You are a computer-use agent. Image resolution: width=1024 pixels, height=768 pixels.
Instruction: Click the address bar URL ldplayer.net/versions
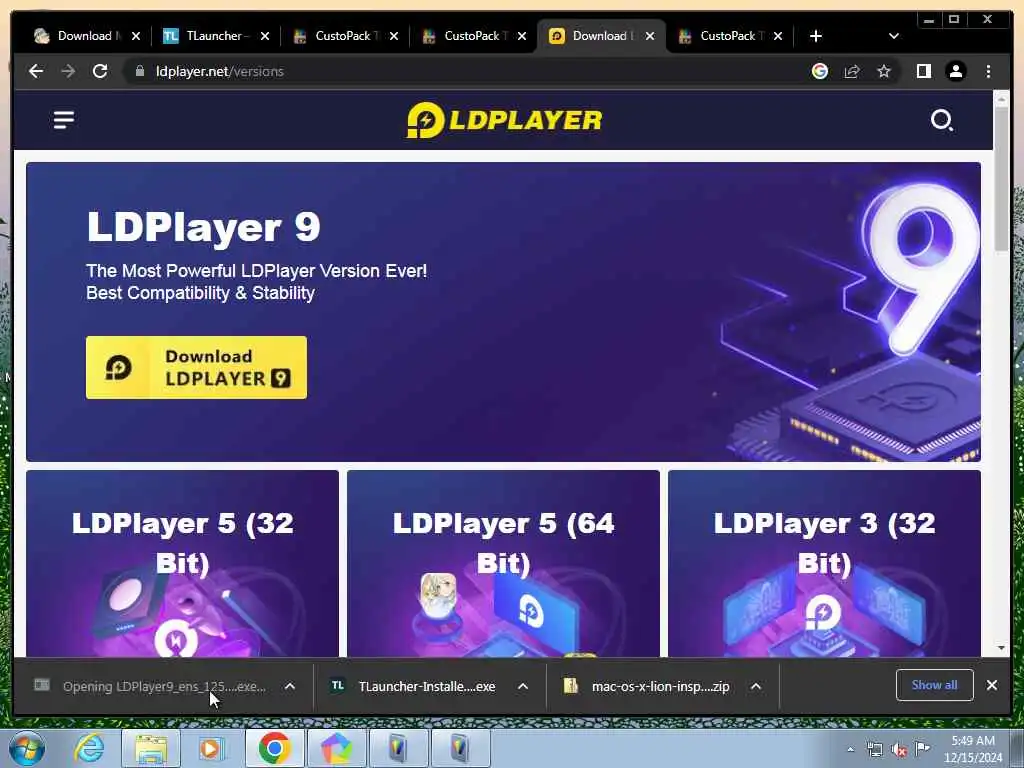tap(219, 71)
